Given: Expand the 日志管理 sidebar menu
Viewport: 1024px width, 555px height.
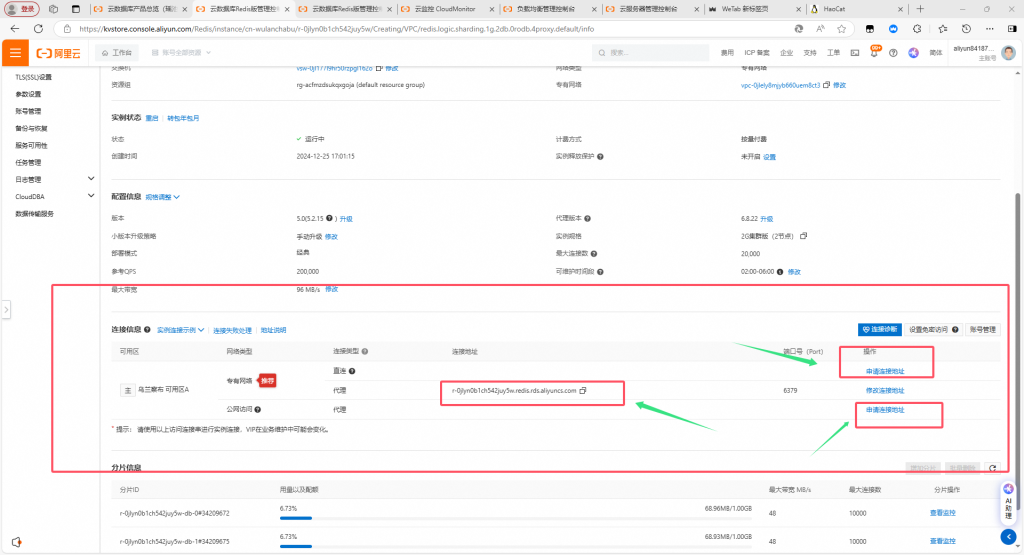Looking at the screenshot, I should pos(91,179).
